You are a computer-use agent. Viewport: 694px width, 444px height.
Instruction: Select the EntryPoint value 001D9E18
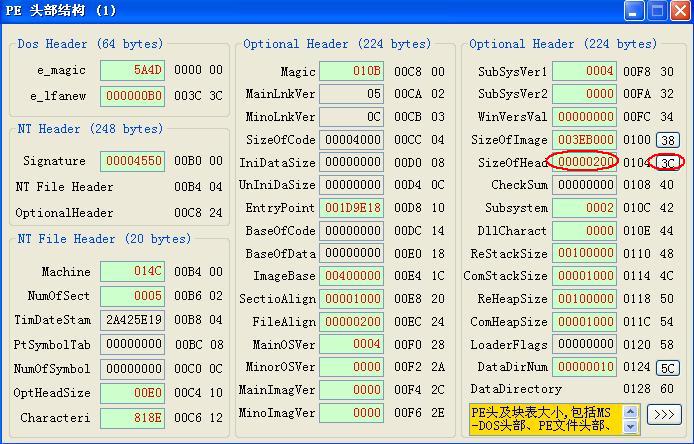(351, 208)
